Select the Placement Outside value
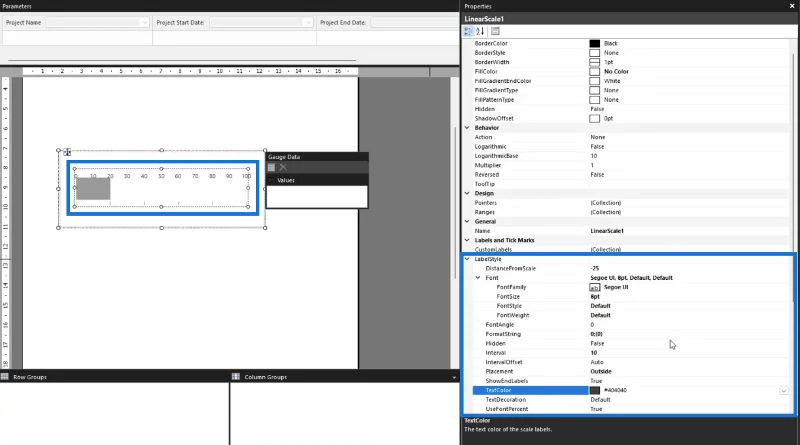Image resolution: width=800 pixels, height=445 pixels. pyautogui.click(x=601, y=372)
